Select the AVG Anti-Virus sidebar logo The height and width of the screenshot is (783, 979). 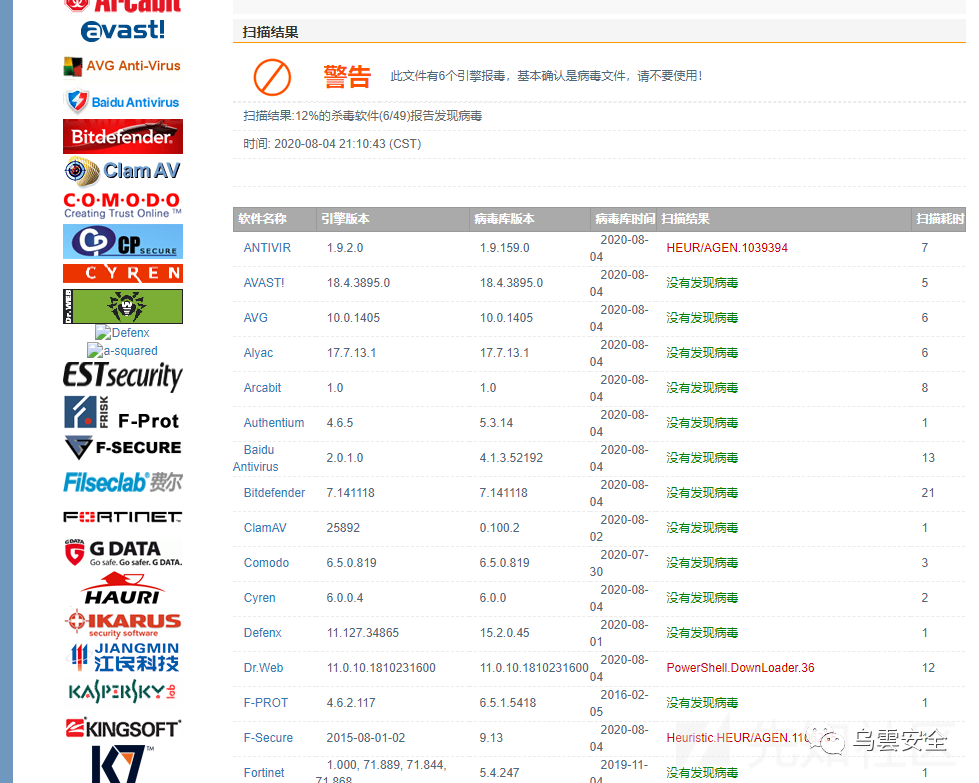[122, 65]
